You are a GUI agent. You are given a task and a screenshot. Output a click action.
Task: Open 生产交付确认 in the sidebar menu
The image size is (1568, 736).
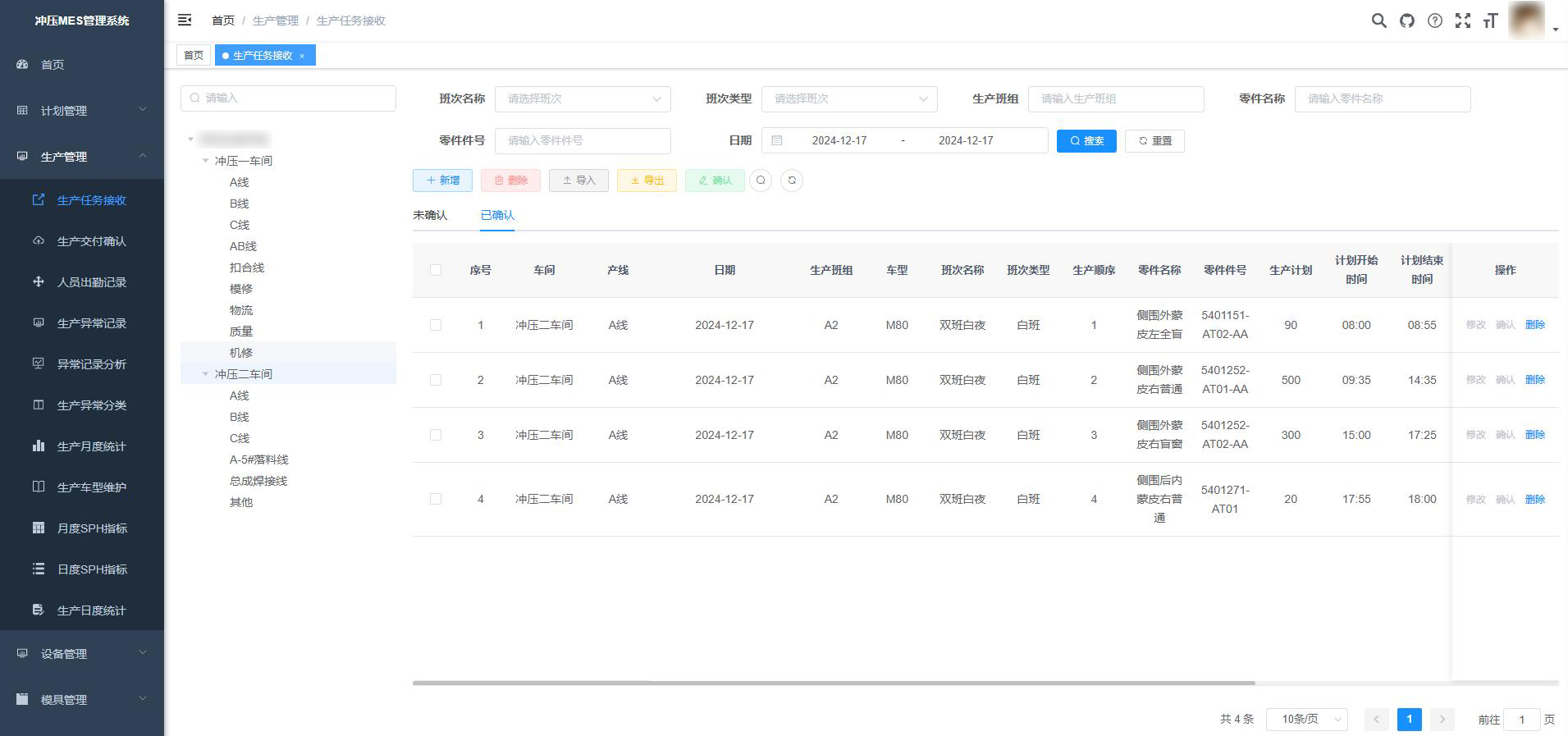91,241
